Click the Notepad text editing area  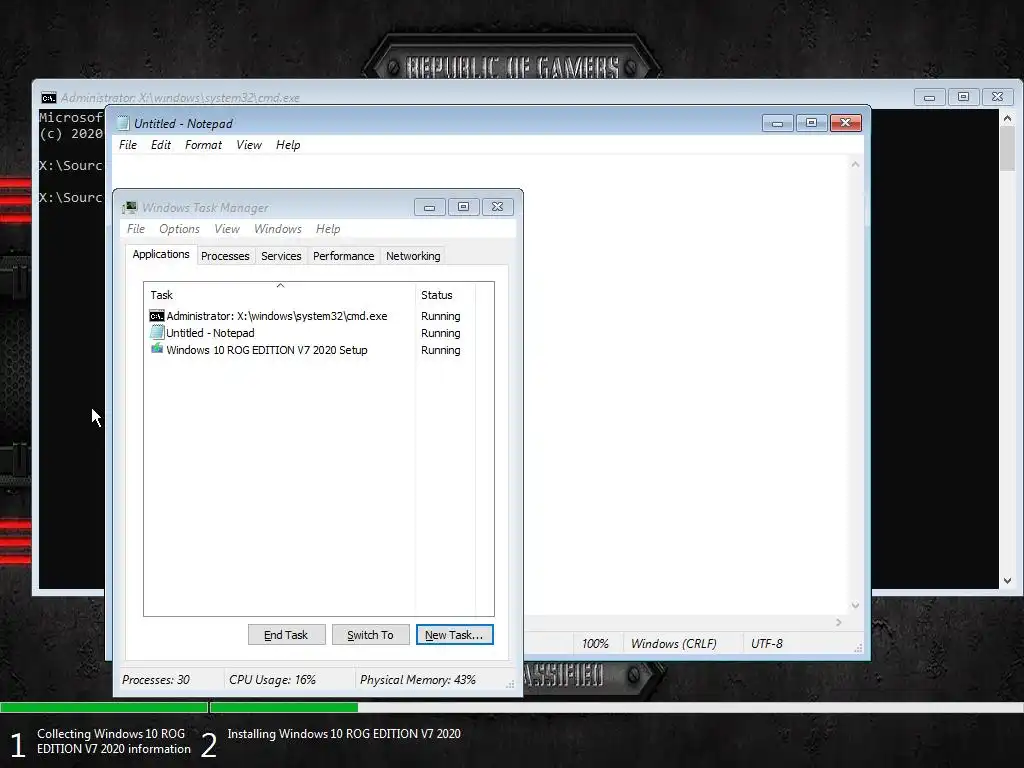click(686, 385)
